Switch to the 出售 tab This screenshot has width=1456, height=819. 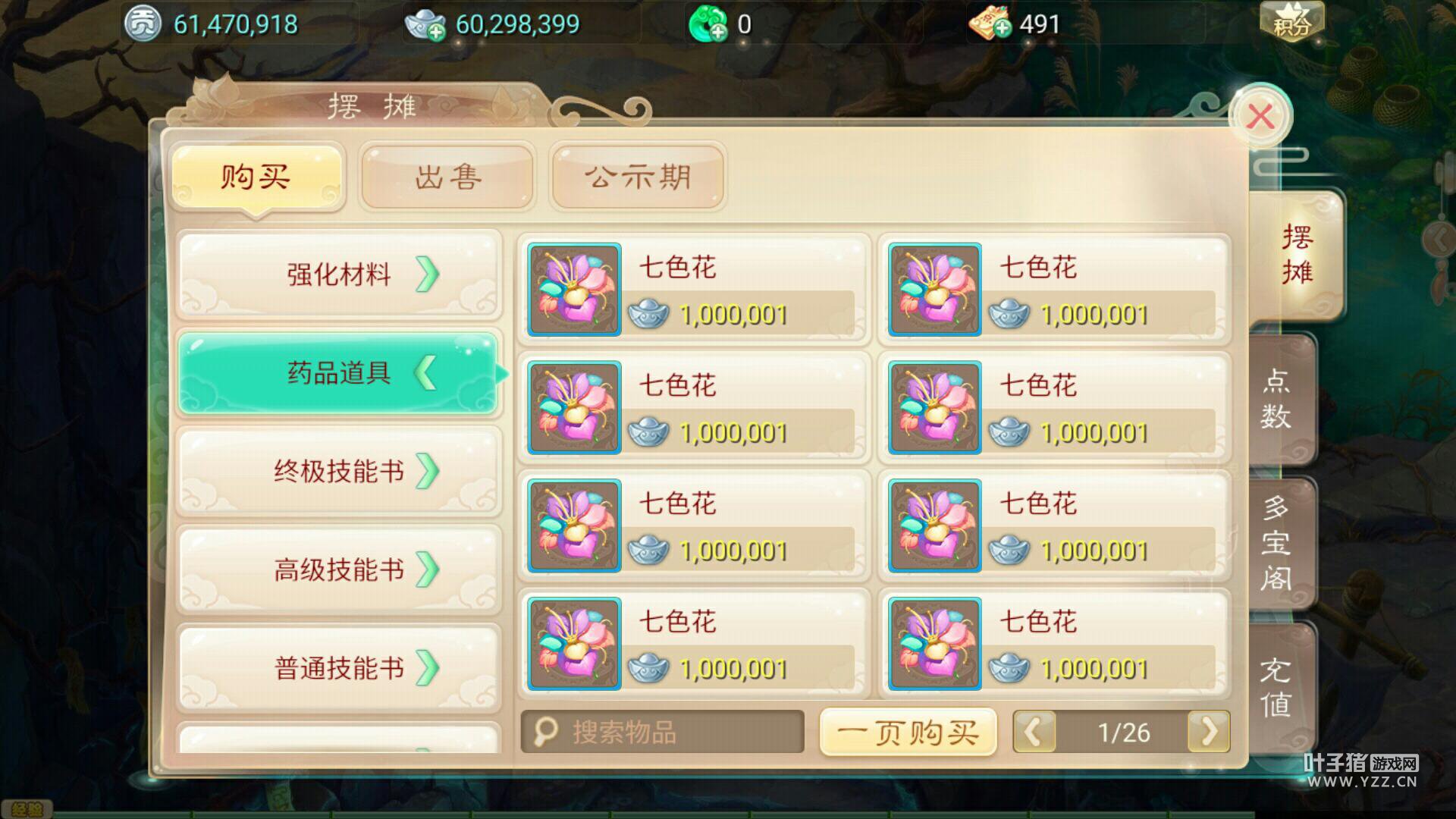(448, 177)
